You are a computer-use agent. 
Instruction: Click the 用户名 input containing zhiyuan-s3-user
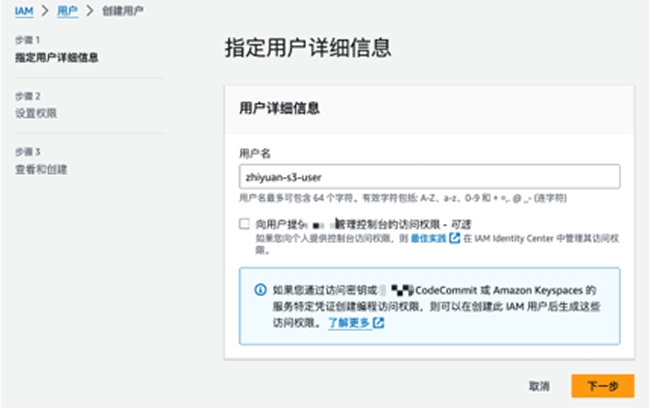pyautogui.click(x=429, y=177)
